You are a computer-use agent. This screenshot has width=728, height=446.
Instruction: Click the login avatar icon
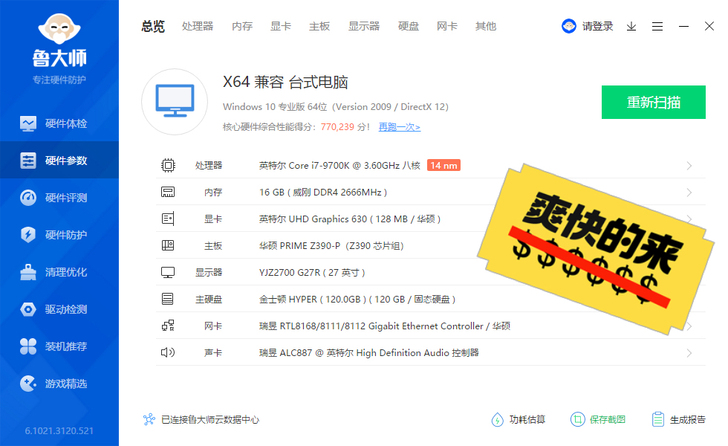click(x=569, y=26)
